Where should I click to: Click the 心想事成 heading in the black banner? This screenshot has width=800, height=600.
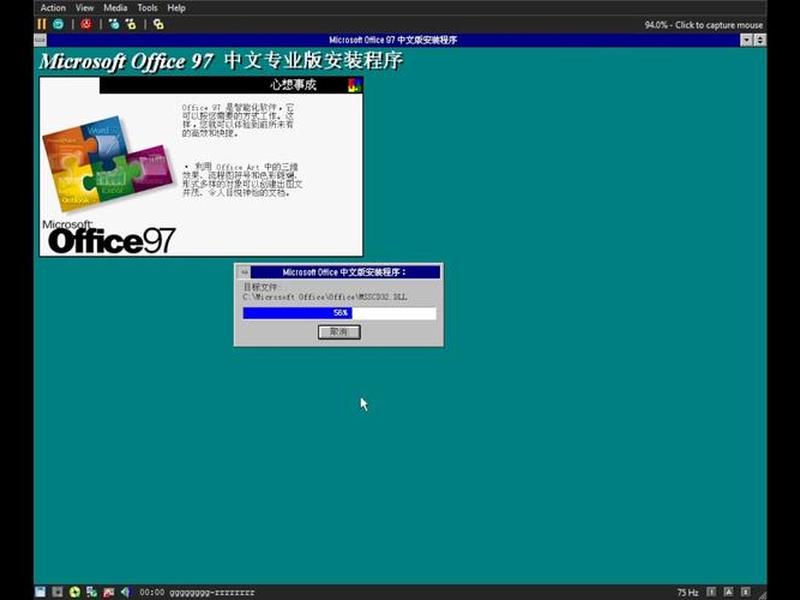(x=293, y=85)
